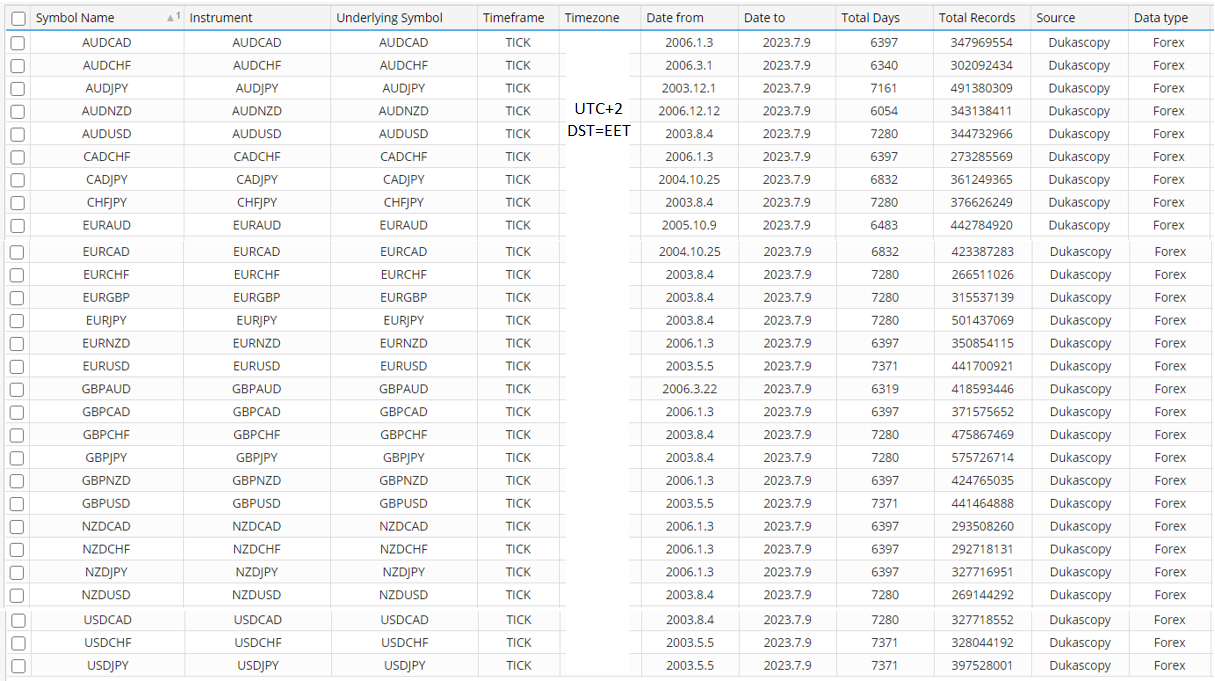Image resolution: width=1215 pixels, height=681 pixels.
Task: Select the AUDCHF symbol name cell
Action: pyautogui.click(x=107, y=66)
